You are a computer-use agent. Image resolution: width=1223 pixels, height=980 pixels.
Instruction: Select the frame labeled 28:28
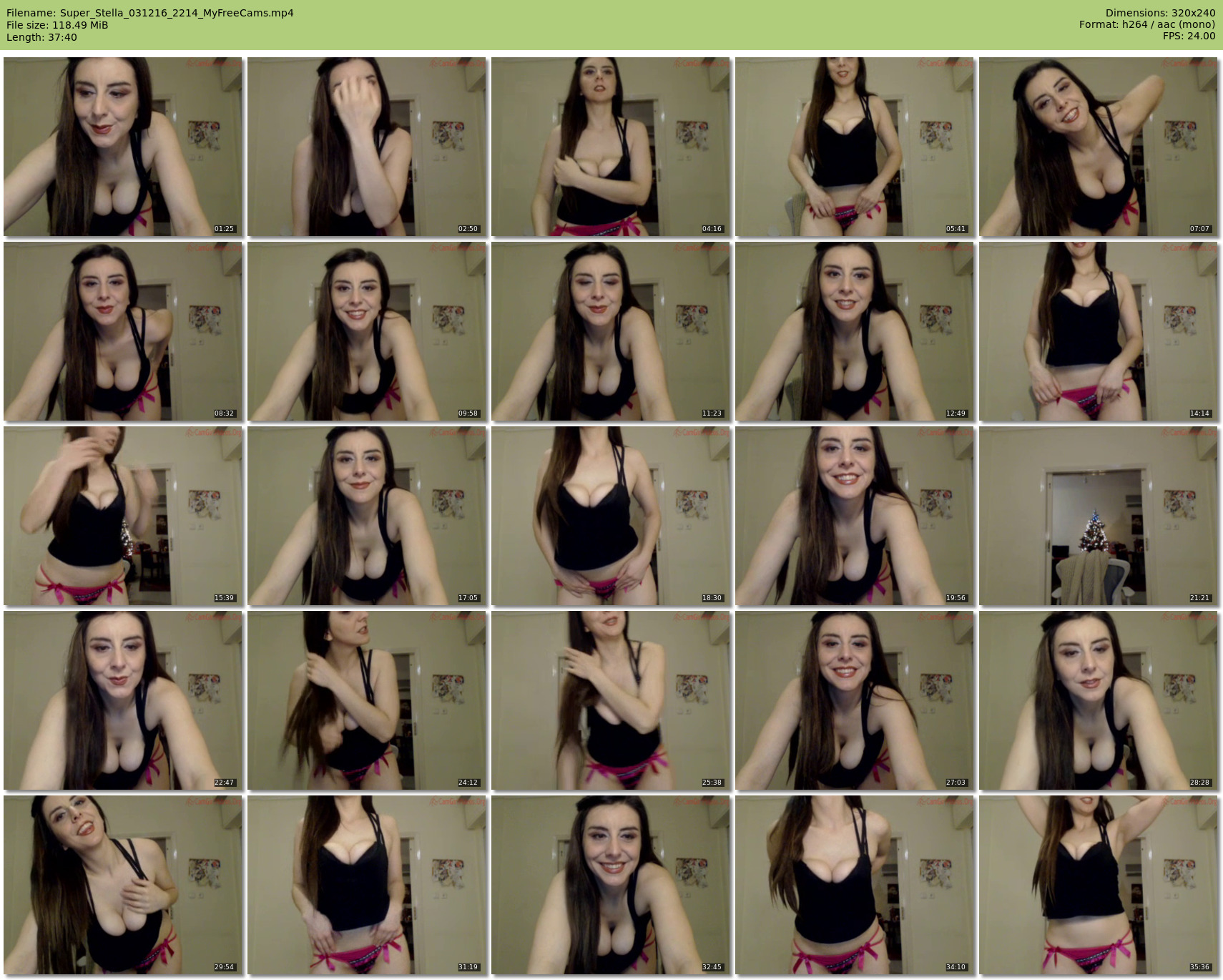[x=1099, y=700]
